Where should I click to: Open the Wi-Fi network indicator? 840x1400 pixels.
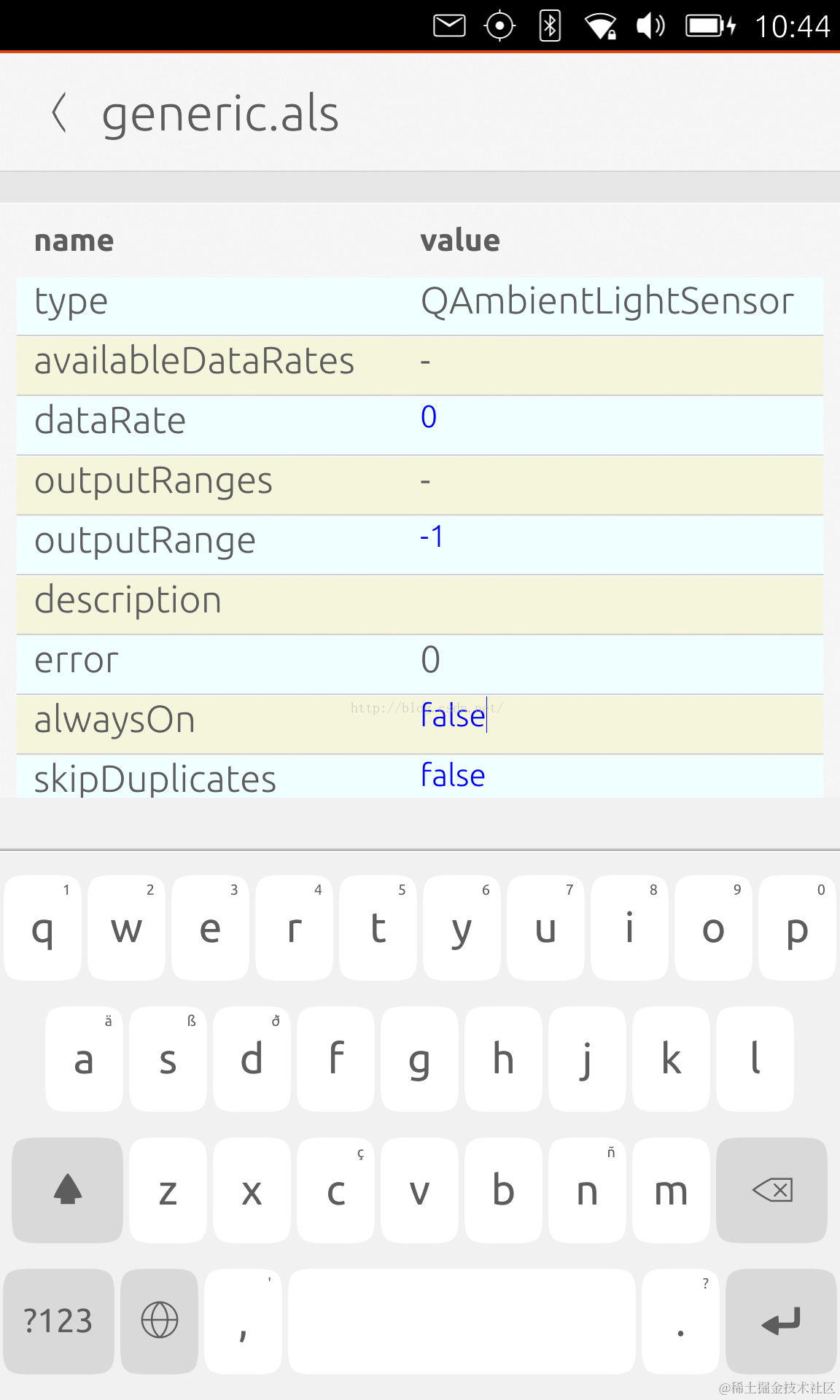[x=601, y=26]
